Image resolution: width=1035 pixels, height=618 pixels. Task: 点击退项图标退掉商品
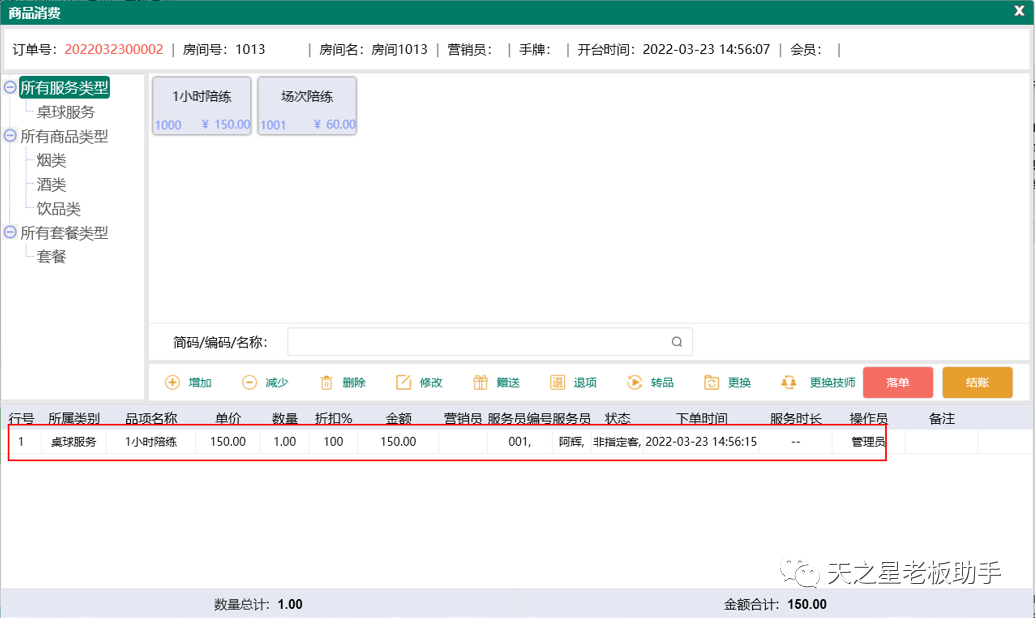point(560,382)
